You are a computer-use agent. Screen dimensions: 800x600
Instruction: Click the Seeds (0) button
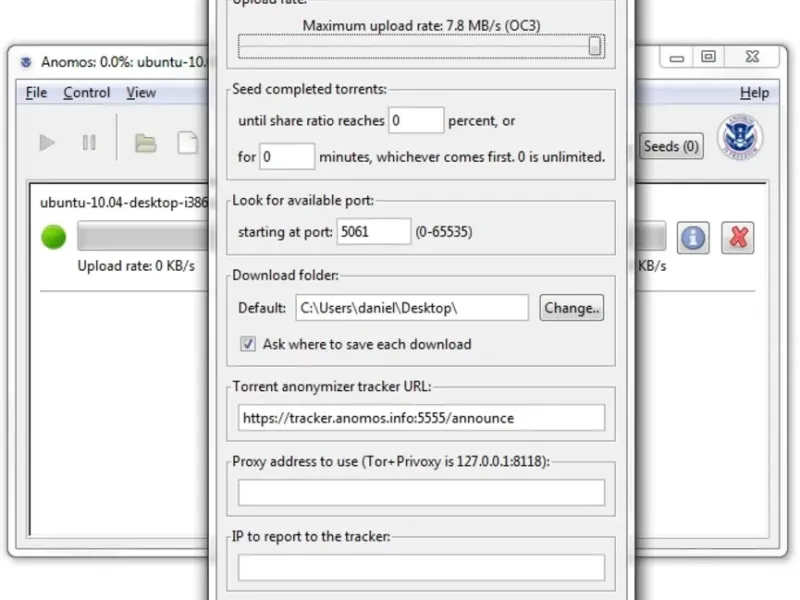[x=671, y=146]
